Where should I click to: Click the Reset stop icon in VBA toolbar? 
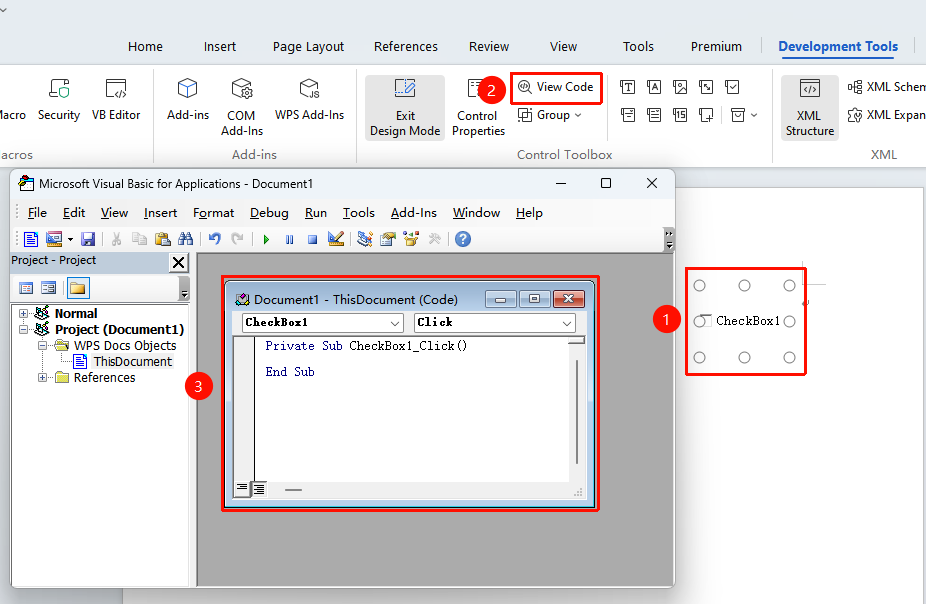(x=312, y=239)
